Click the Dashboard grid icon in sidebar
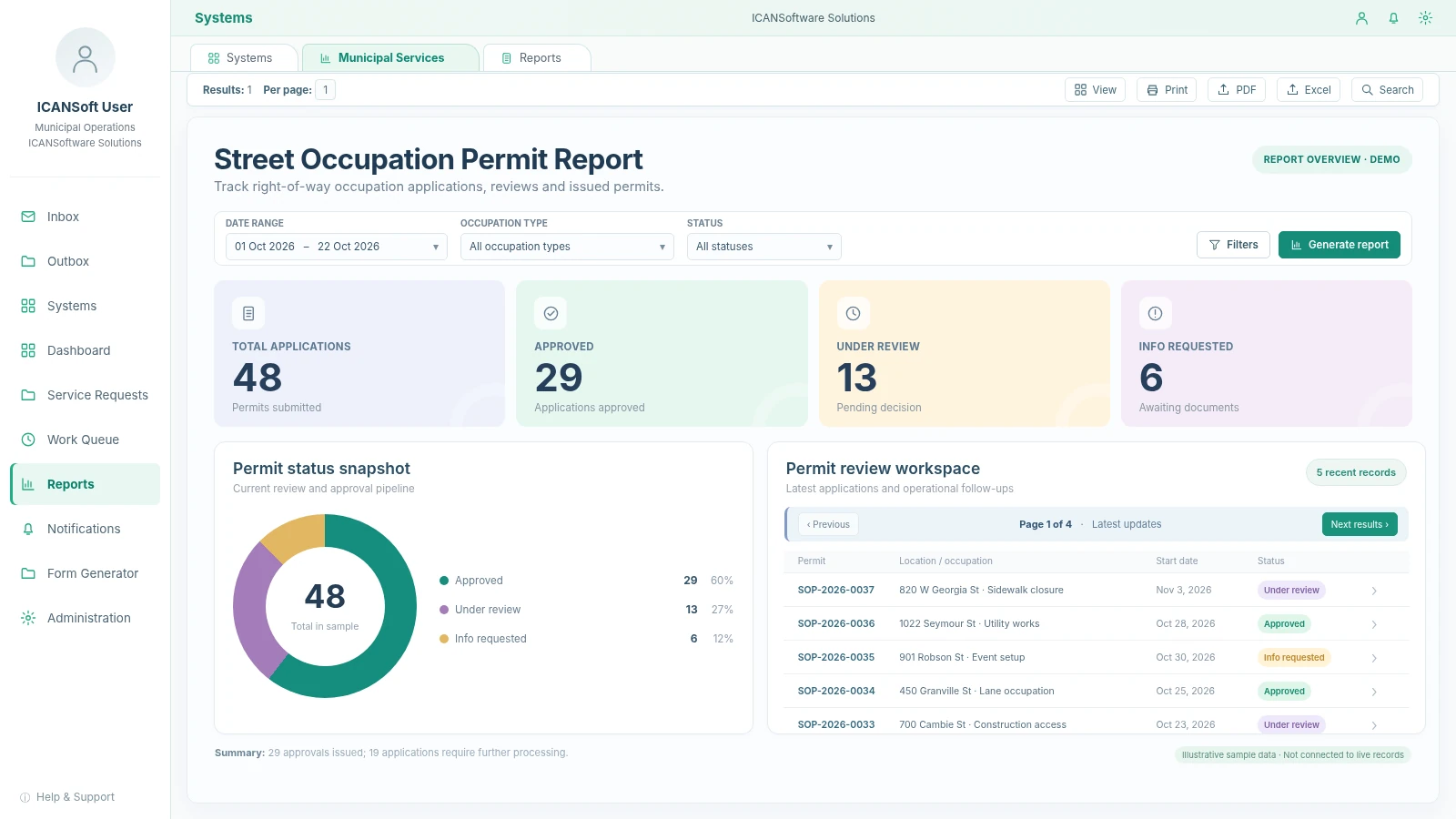Viewport: 1456px width, 819px height. coord(28,350)
